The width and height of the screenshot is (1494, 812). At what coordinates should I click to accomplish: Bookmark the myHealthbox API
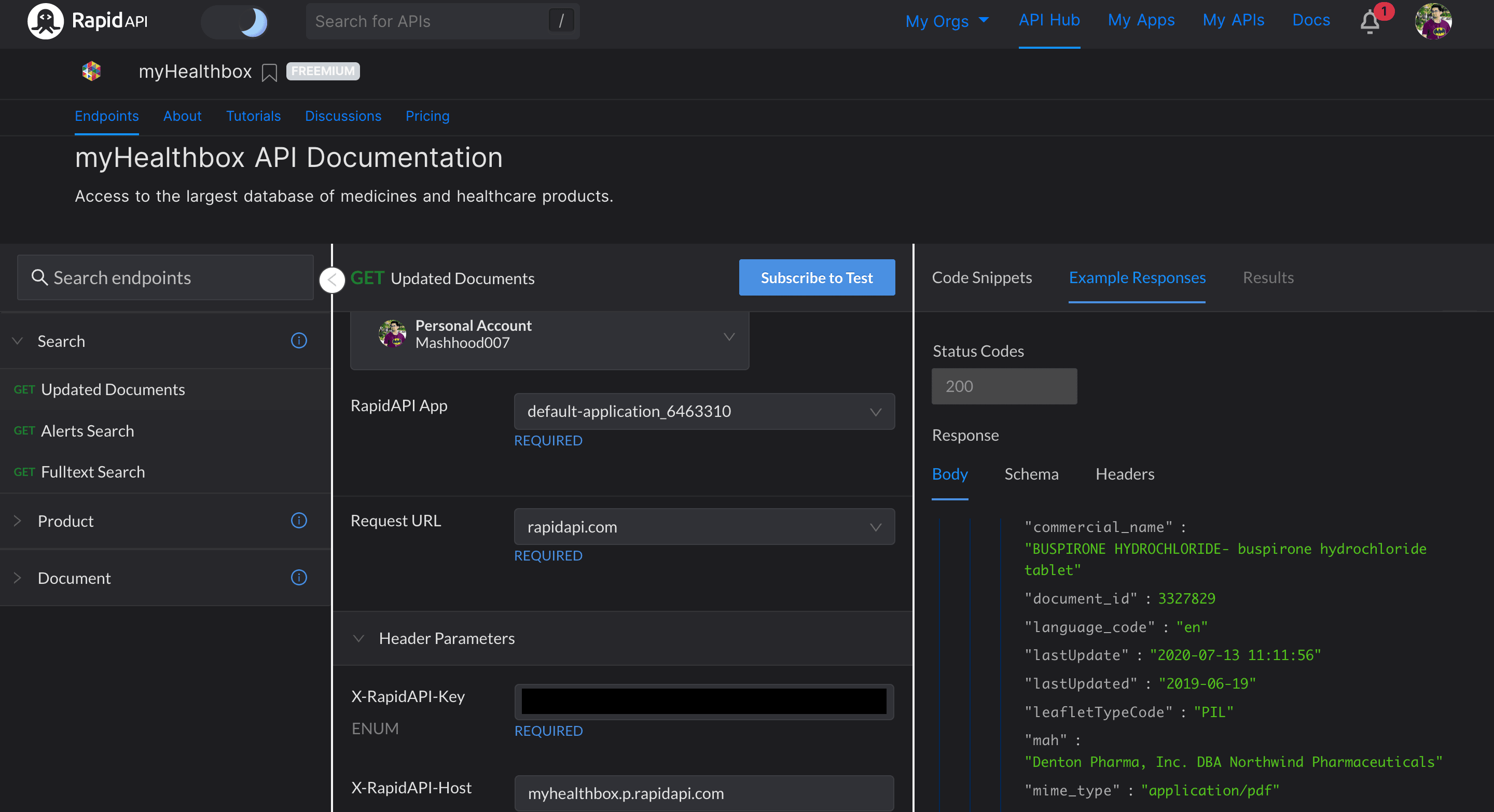[x=269, y=73]
